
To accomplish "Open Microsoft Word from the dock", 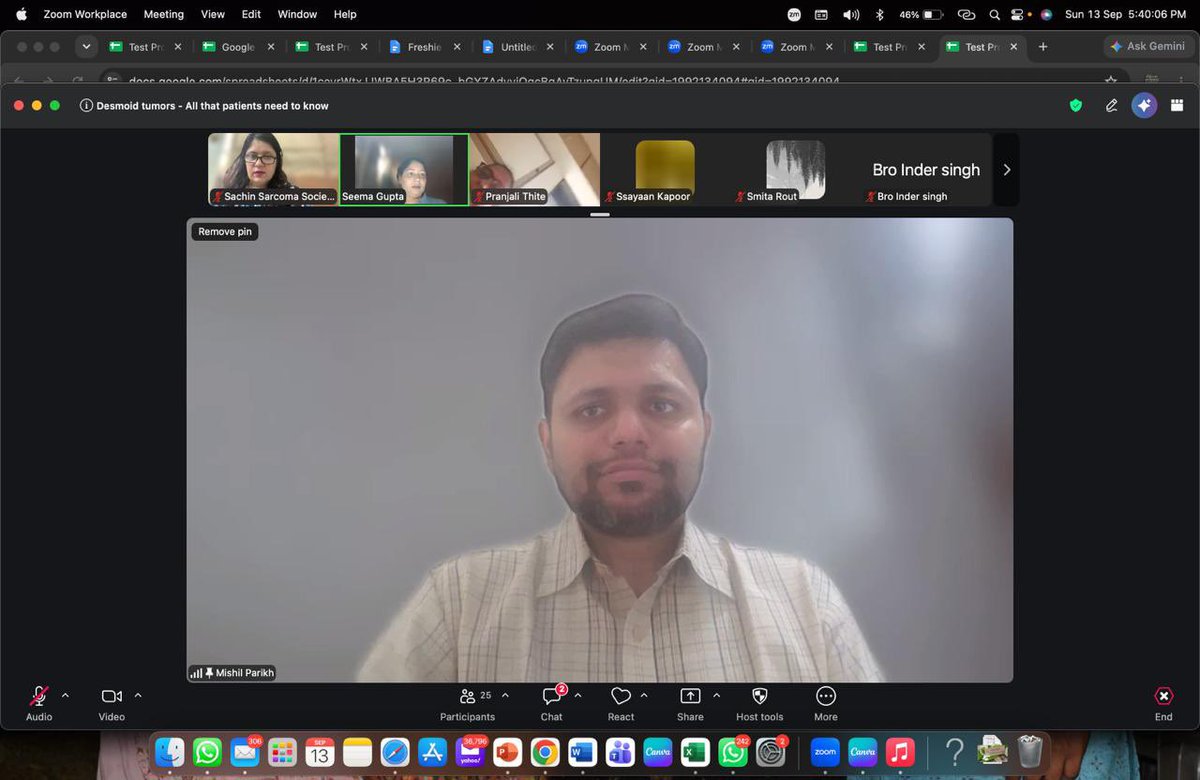I will coord(582,752).
